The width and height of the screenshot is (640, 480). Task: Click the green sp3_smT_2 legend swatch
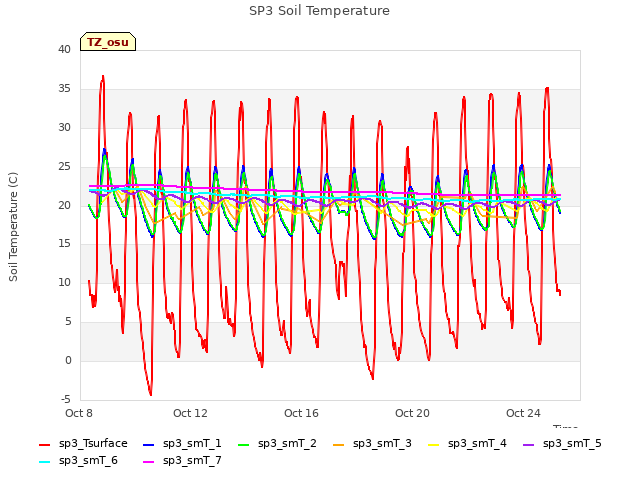[x=244, y=444]
